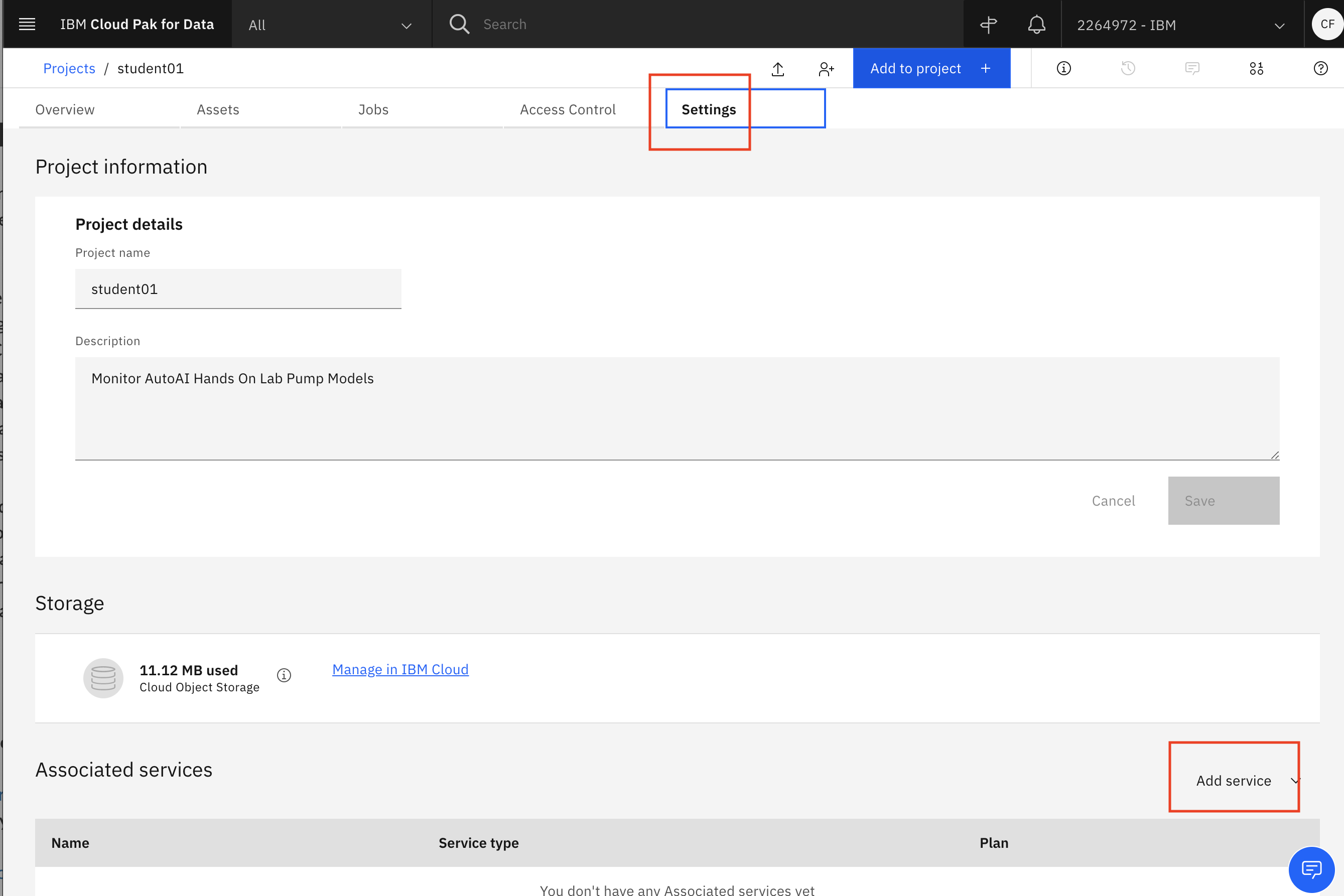Click the add collaborator icon
This screenshot has height=896, width=1344.
tap(824, 68)
